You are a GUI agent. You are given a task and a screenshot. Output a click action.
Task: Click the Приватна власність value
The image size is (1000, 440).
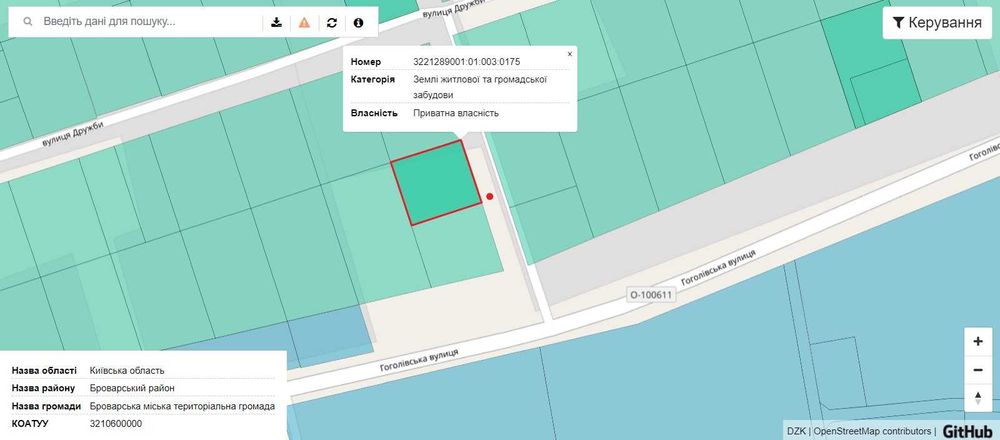[456, 113]
